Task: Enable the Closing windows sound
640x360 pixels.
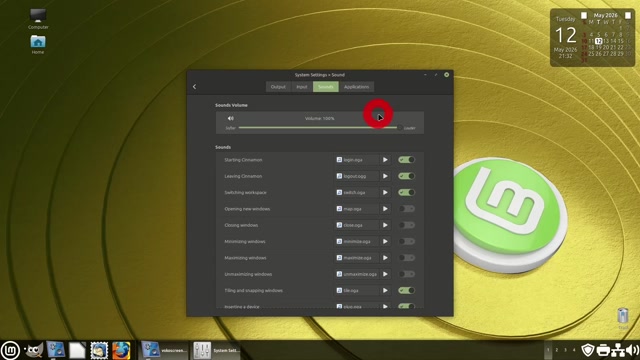Action: 407,225
